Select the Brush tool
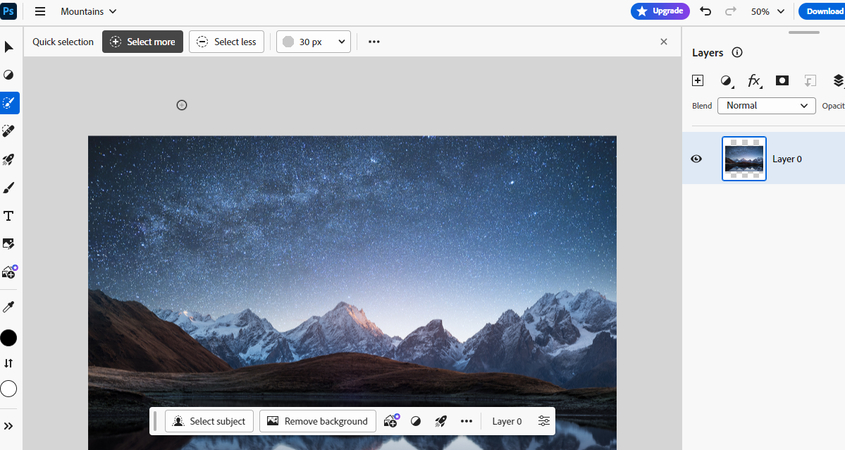The image size is (845, 450). [9, 188]
